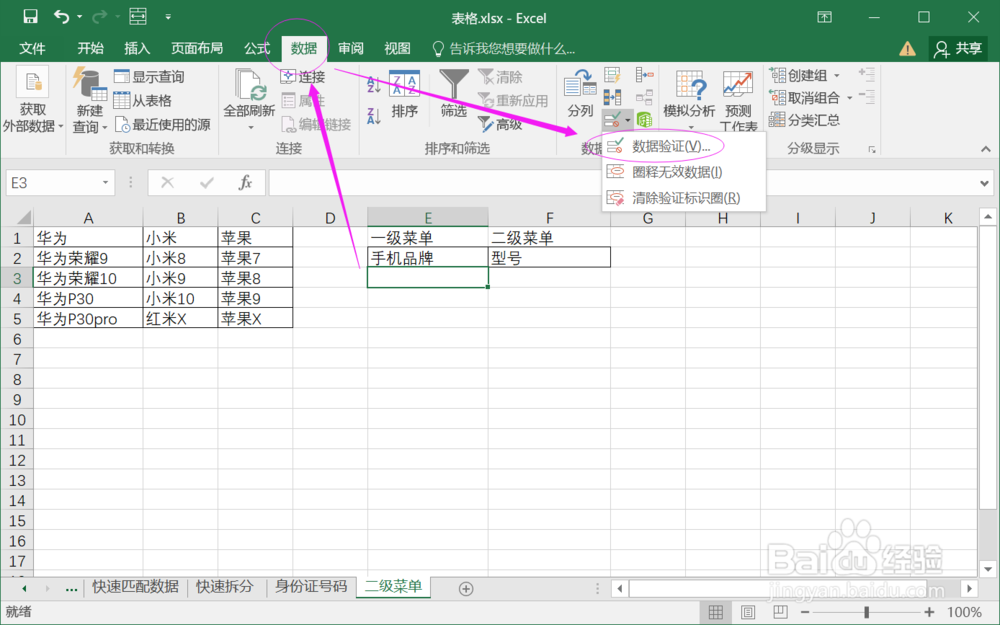1000x625 pixels.
Task: Click the yellow warning triangle icon
Action: point(907,48)
